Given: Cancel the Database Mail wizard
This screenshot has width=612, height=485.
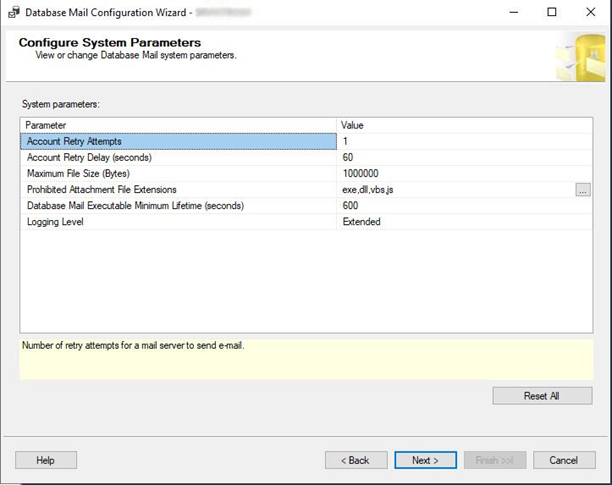Looking at the screenshot, I should tap(564, 460).
